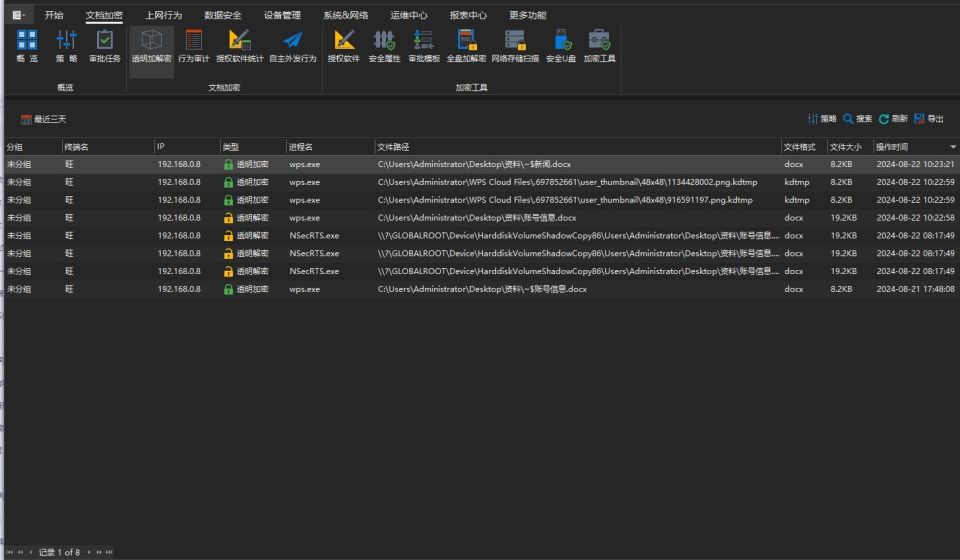The width and height of the screenshot is (960, 560).
Task: Go to next record in pager
Action: [x=89, y=552]
